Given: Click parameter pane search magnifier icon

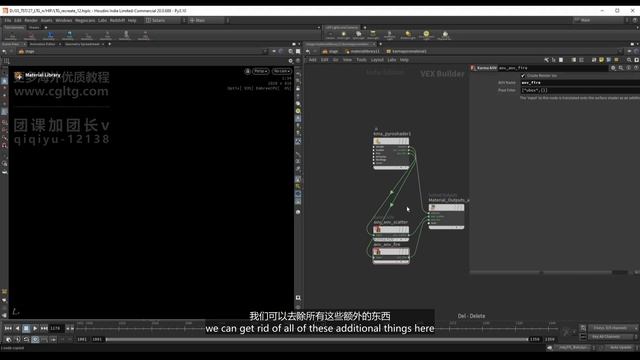Looking at the screenshot, I should coord(621,68).
